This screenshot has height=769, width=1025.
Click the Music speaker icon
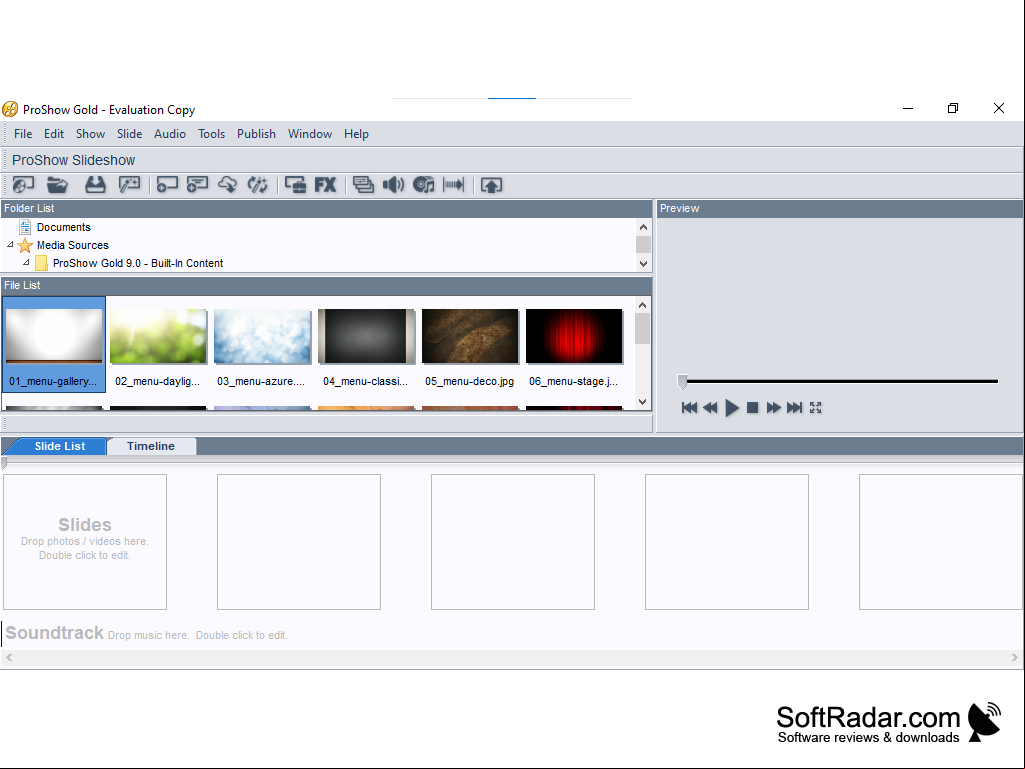tap(393, 185)
